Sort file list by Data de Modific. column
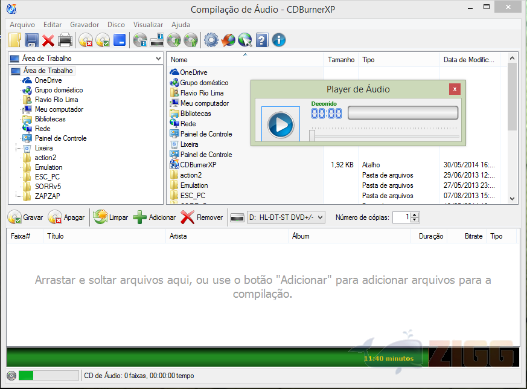 pos(469,60)
